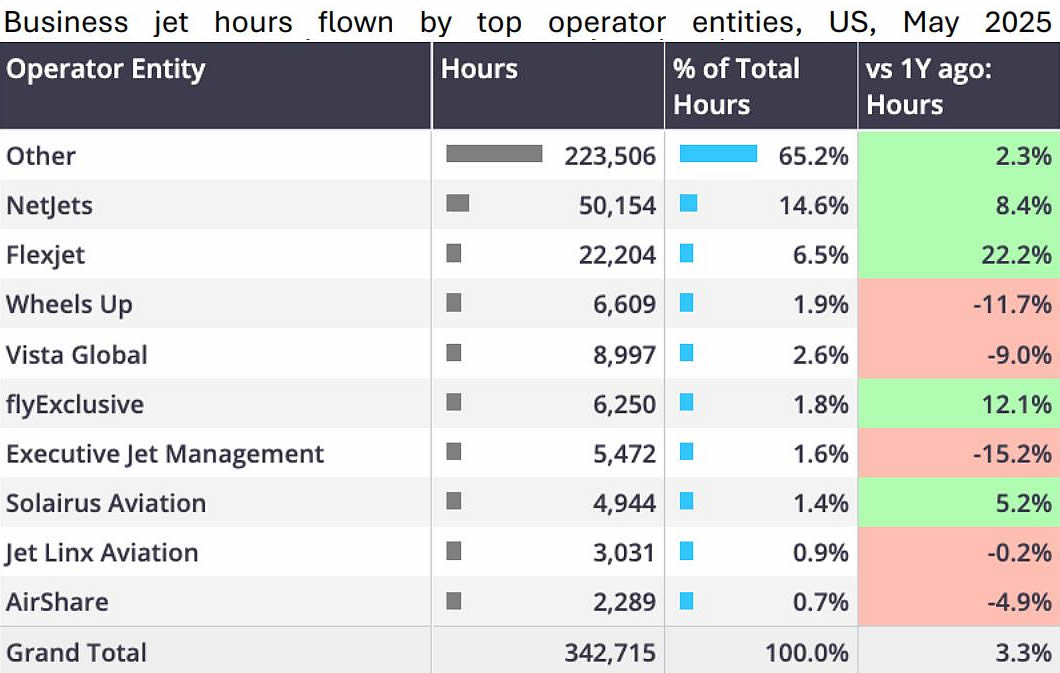Image resolution: width=1060 pixels, height=673 pixels.
Task: Click the Grand Total hours 342,715
Action: (610, 653)
